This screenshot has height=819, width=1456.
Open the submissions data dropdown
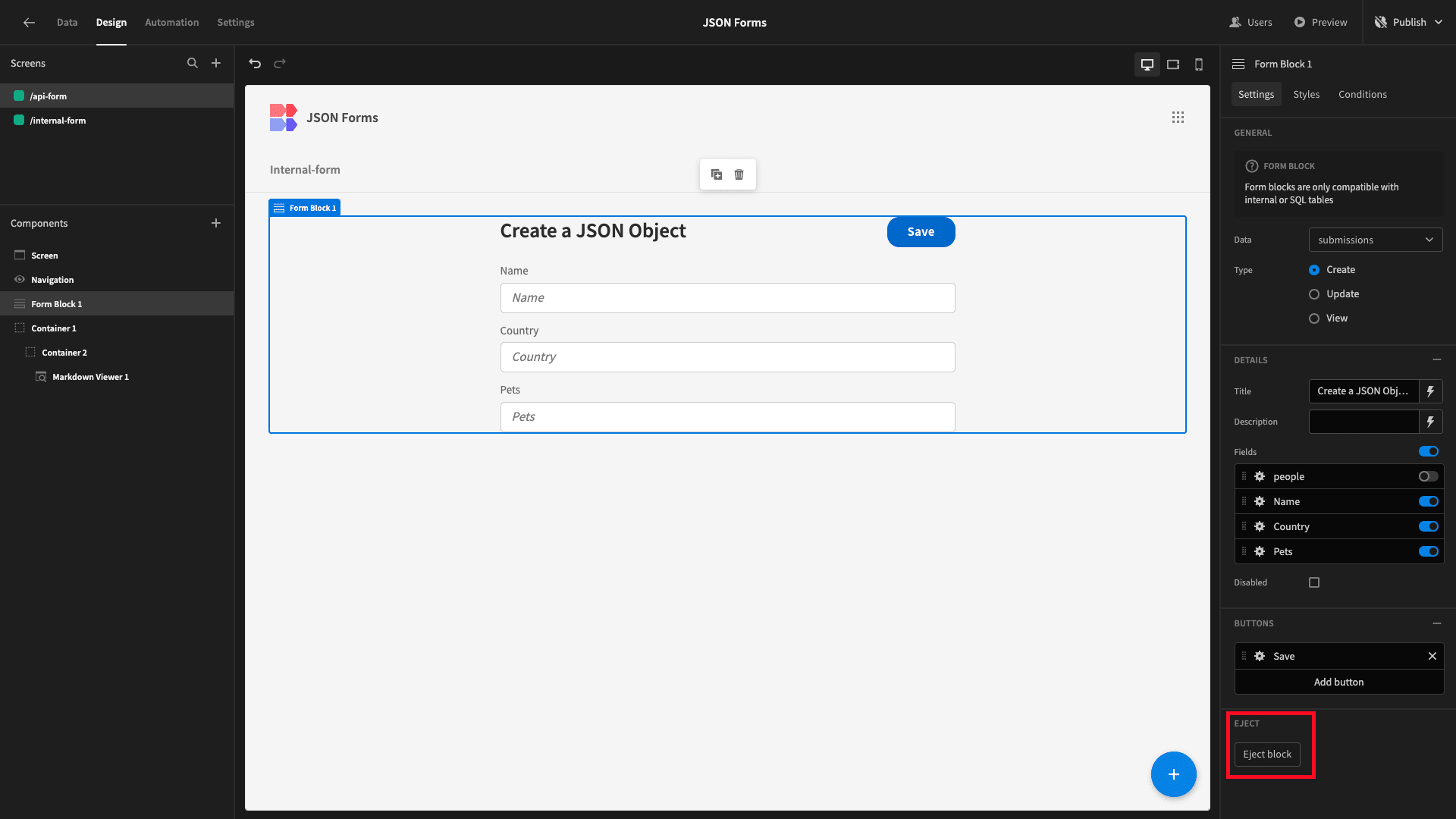pyautogui.click(x=1376, y=240)
